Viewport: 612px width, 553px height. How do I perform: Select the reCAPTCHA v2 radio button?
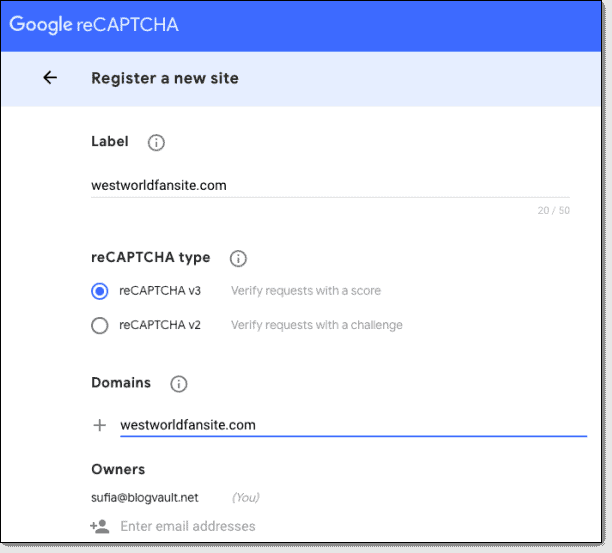click(99, 325)
